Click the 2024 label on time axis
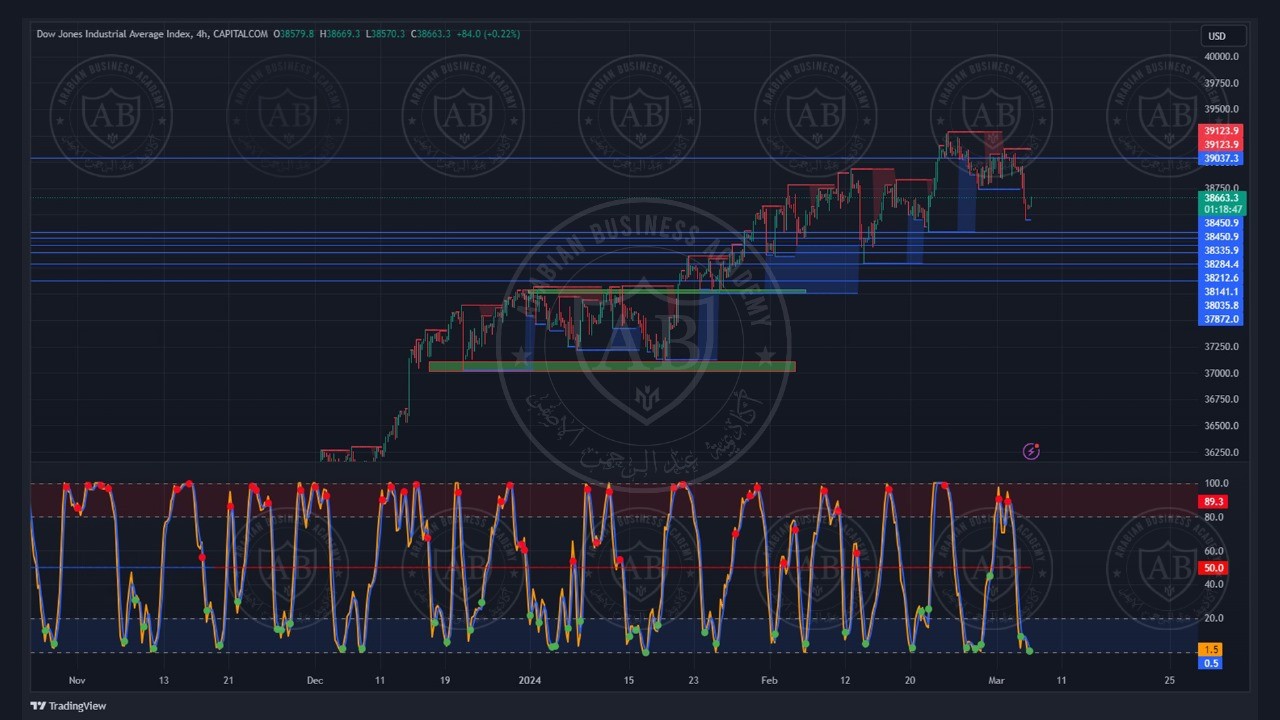 click(530, 681)
